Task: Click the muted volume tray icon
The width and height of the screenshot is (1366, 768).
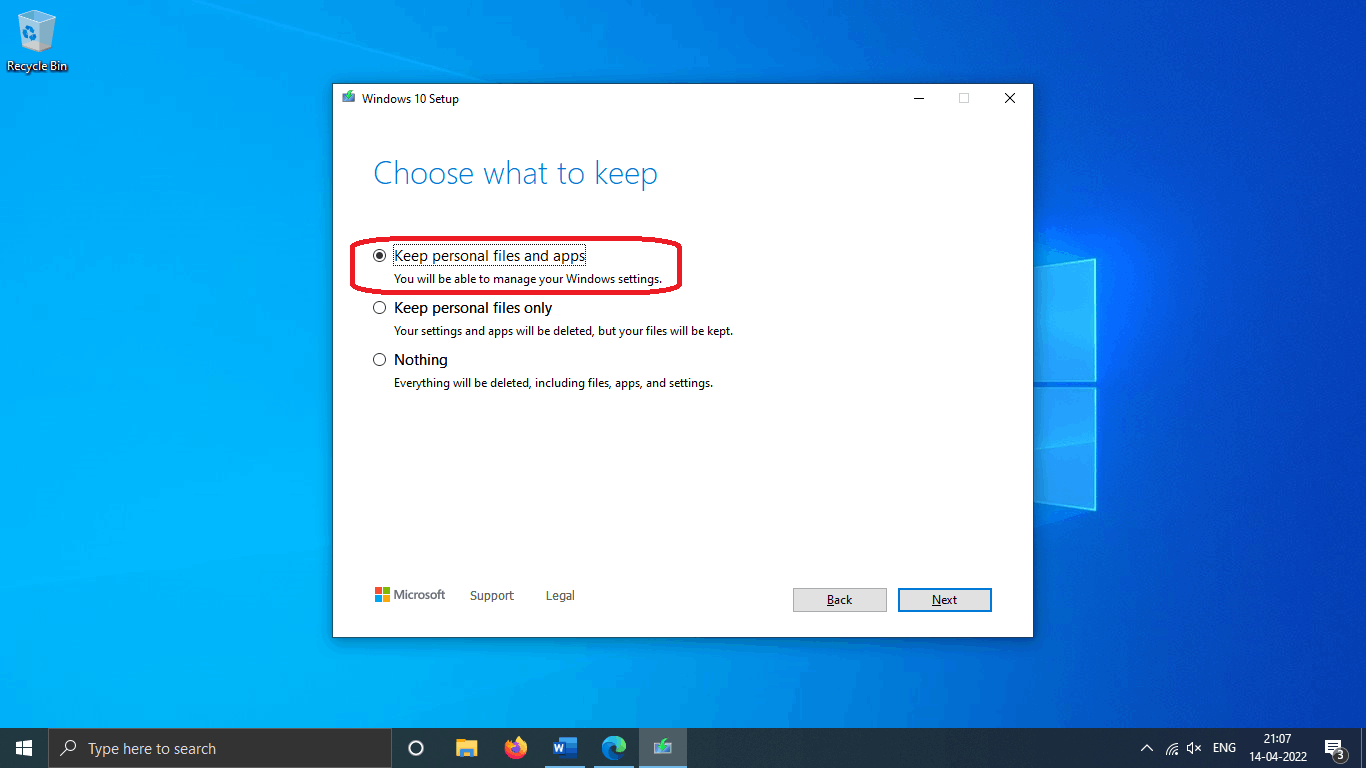Action: 1194,748
